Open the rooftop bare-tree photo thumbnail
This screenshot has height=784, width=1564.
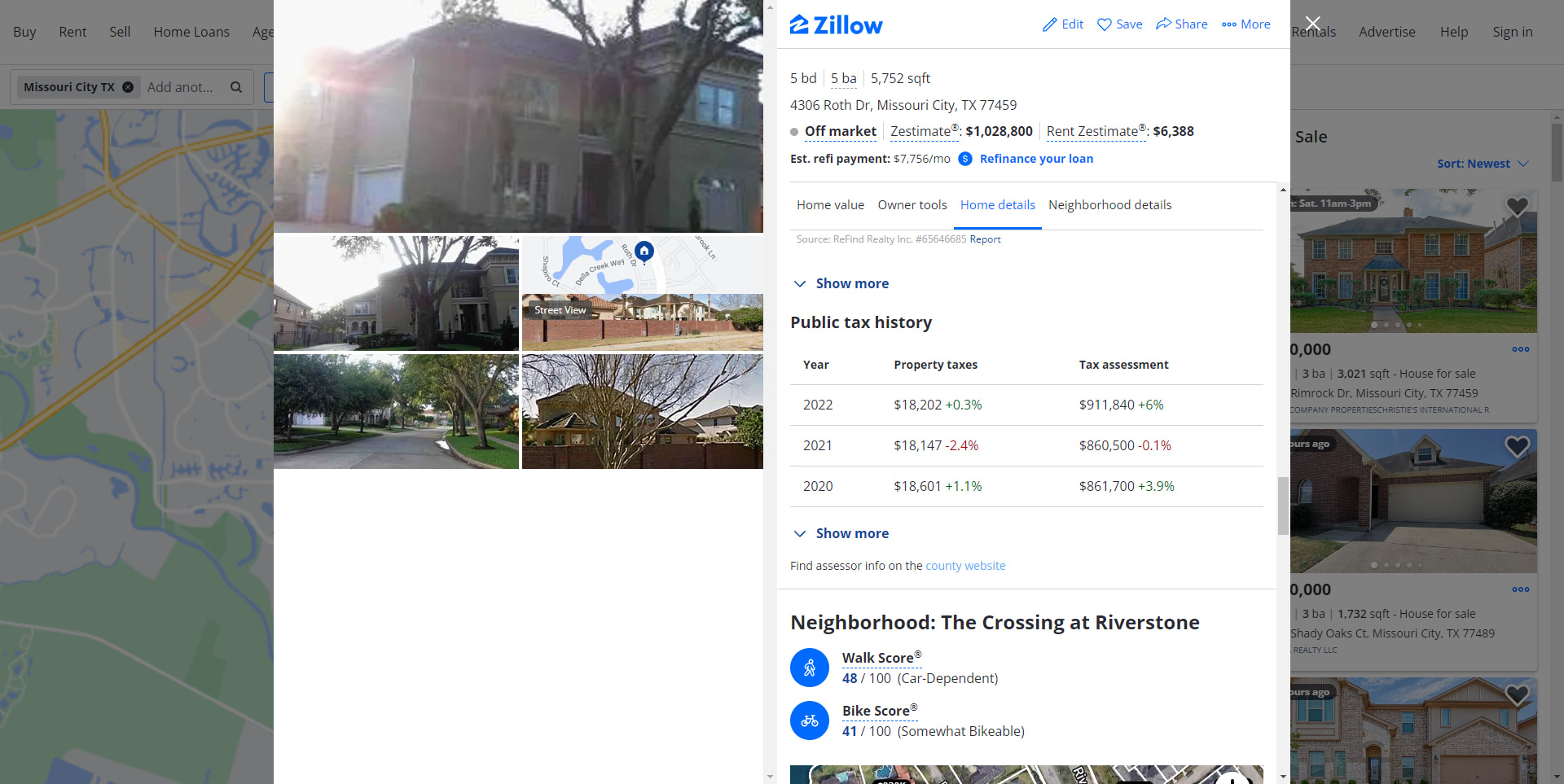pyautogui.click(x=643, y=411)
